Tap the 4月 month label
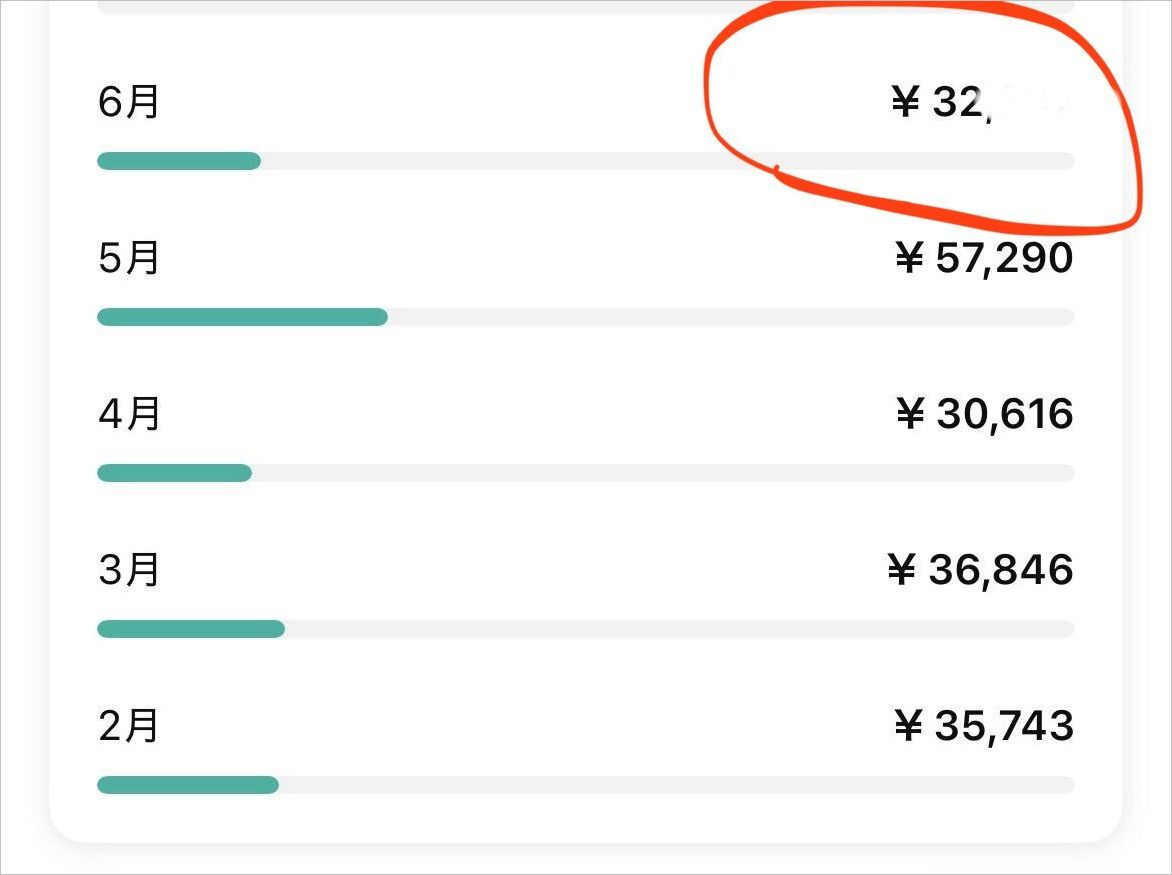1172x875 pixels. (129, 413)
